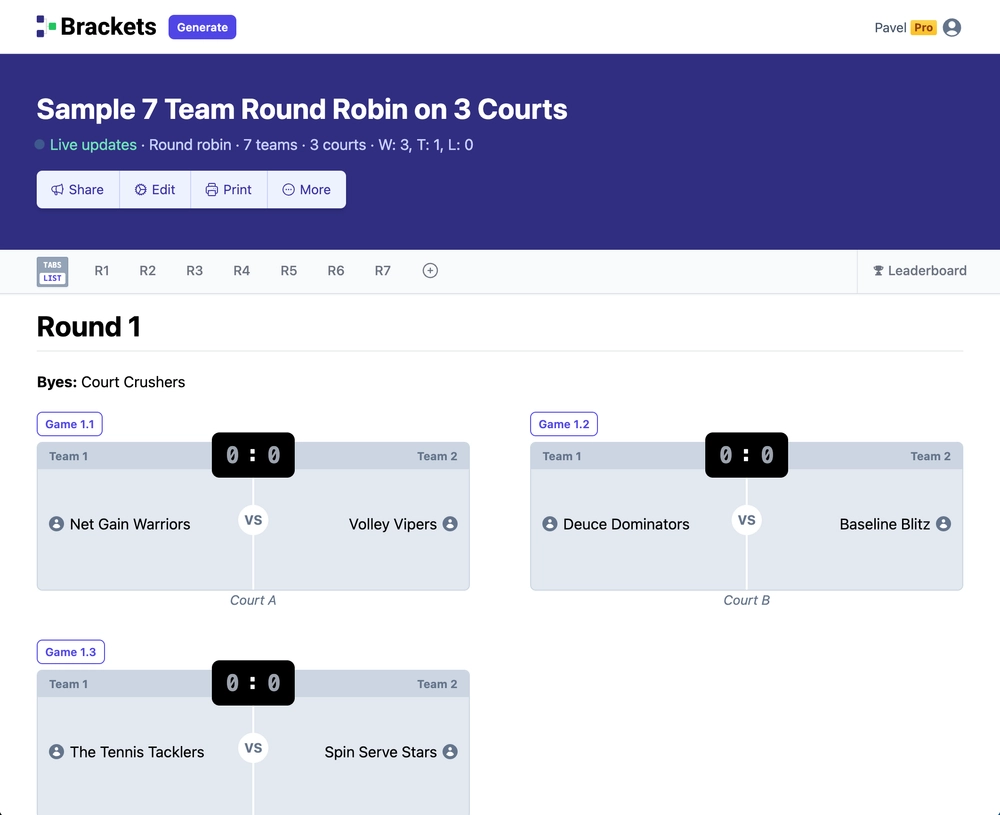Screen dimensions: 1000x815
Task: Select team name Baseline Blitz
Action: [885, 524]
